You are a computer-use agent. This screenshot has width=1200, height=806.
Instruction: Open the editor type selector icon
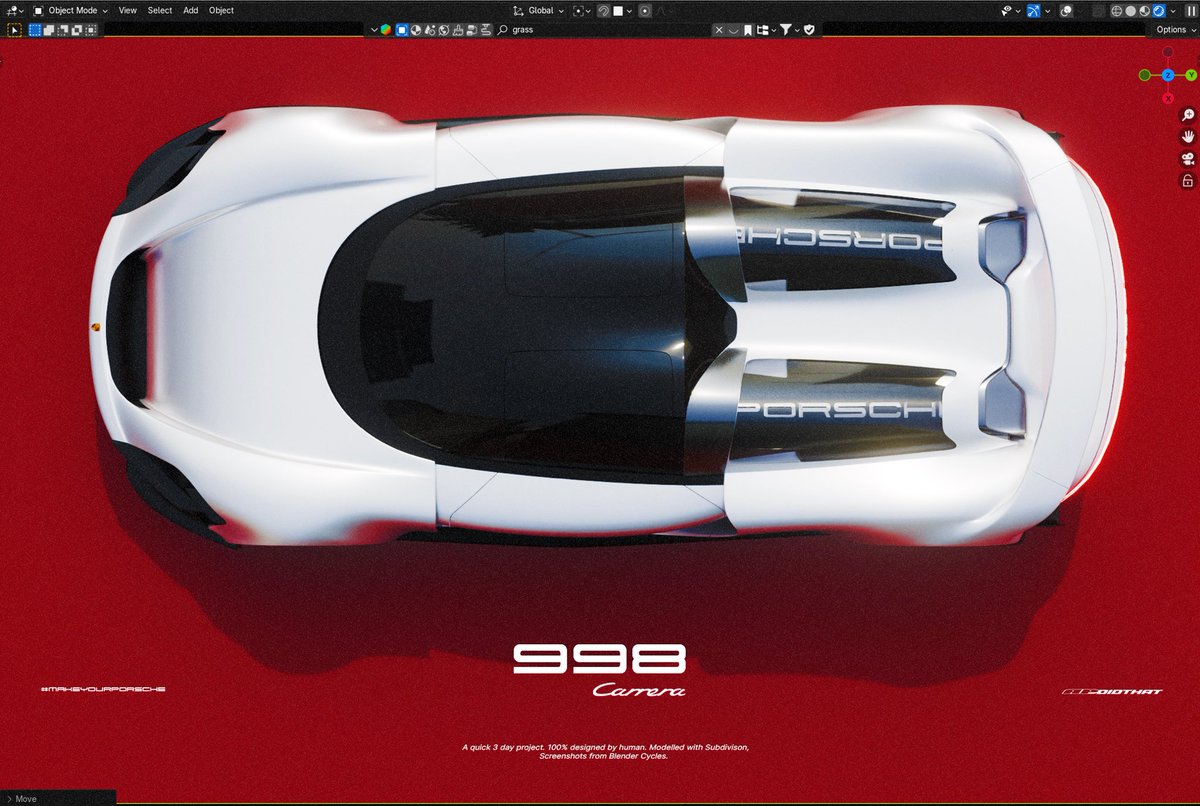(14, 10)
